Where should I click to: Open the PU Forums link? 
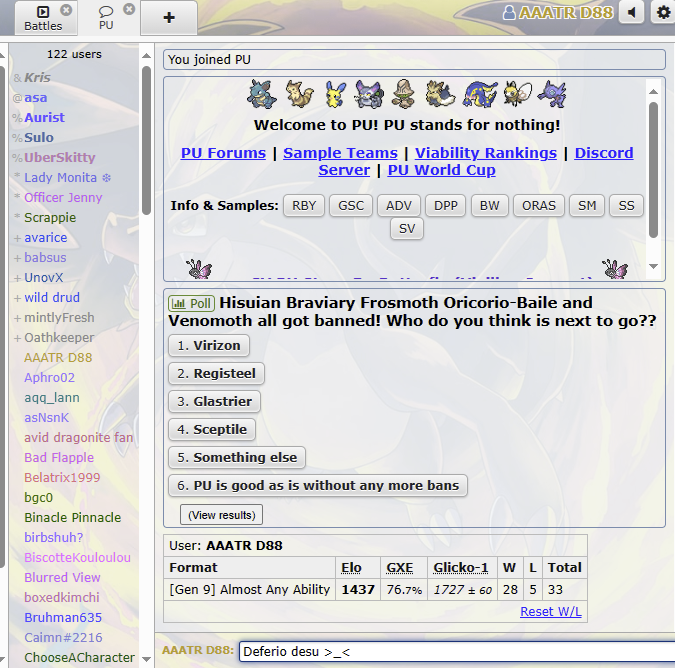click(x=223, y=153)
